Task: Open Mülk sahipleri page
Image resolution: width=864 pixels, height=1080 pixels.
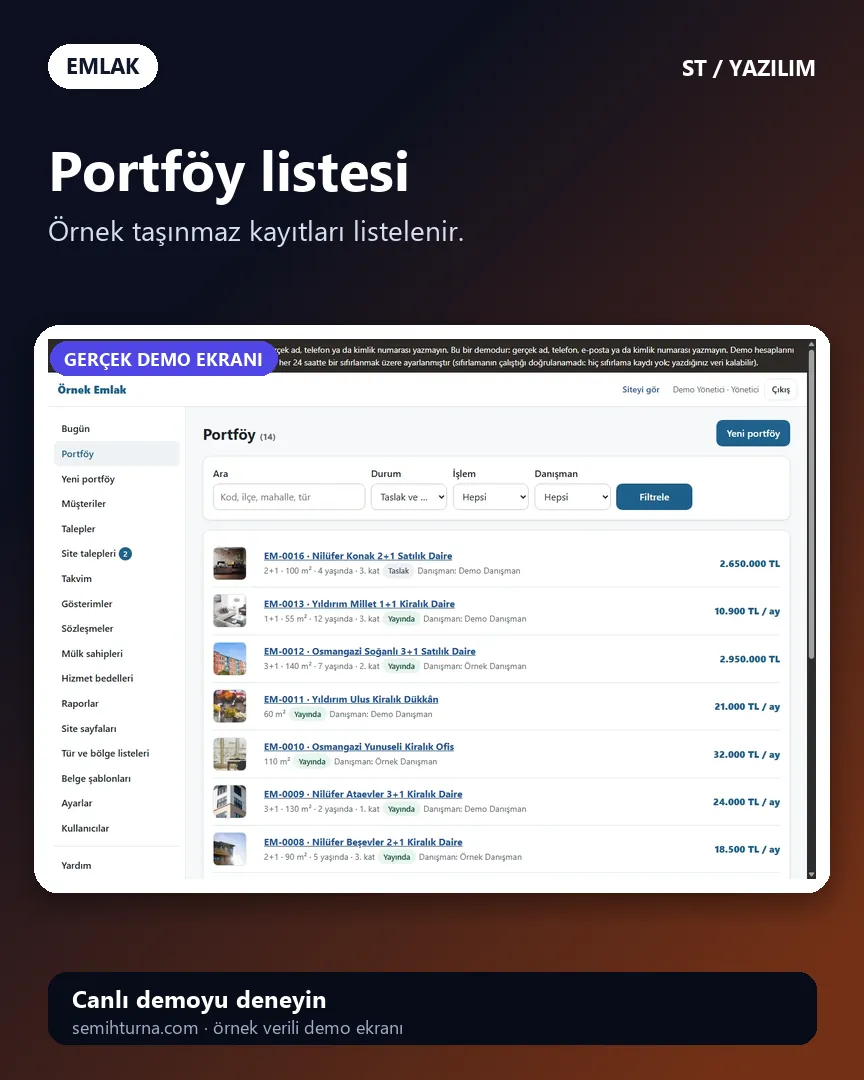Action: click(92, 654)
